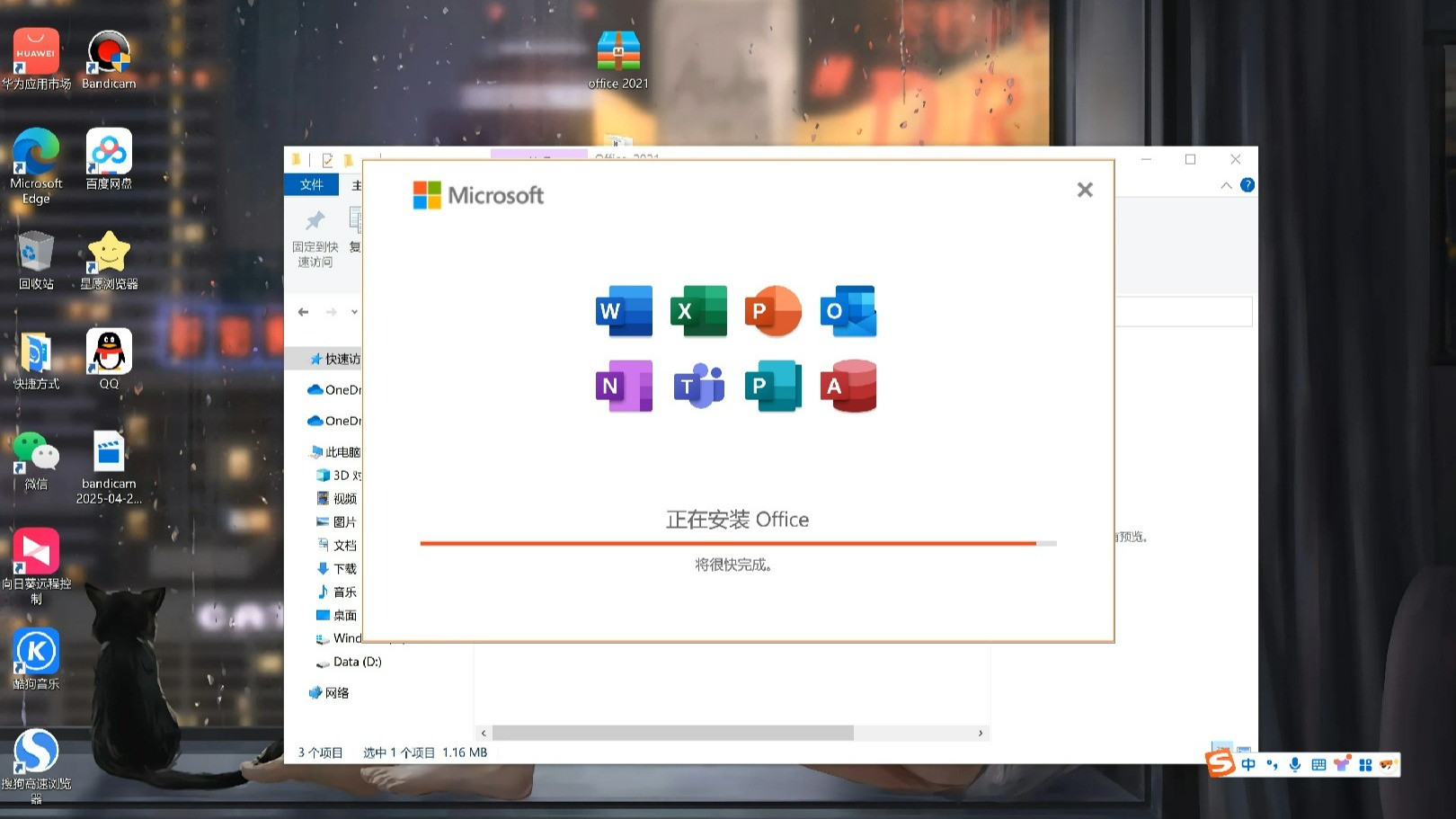
Task: Click the horizontal scrollbar in File Explorer
Action: pyautogui.click(x=672, y=734)
